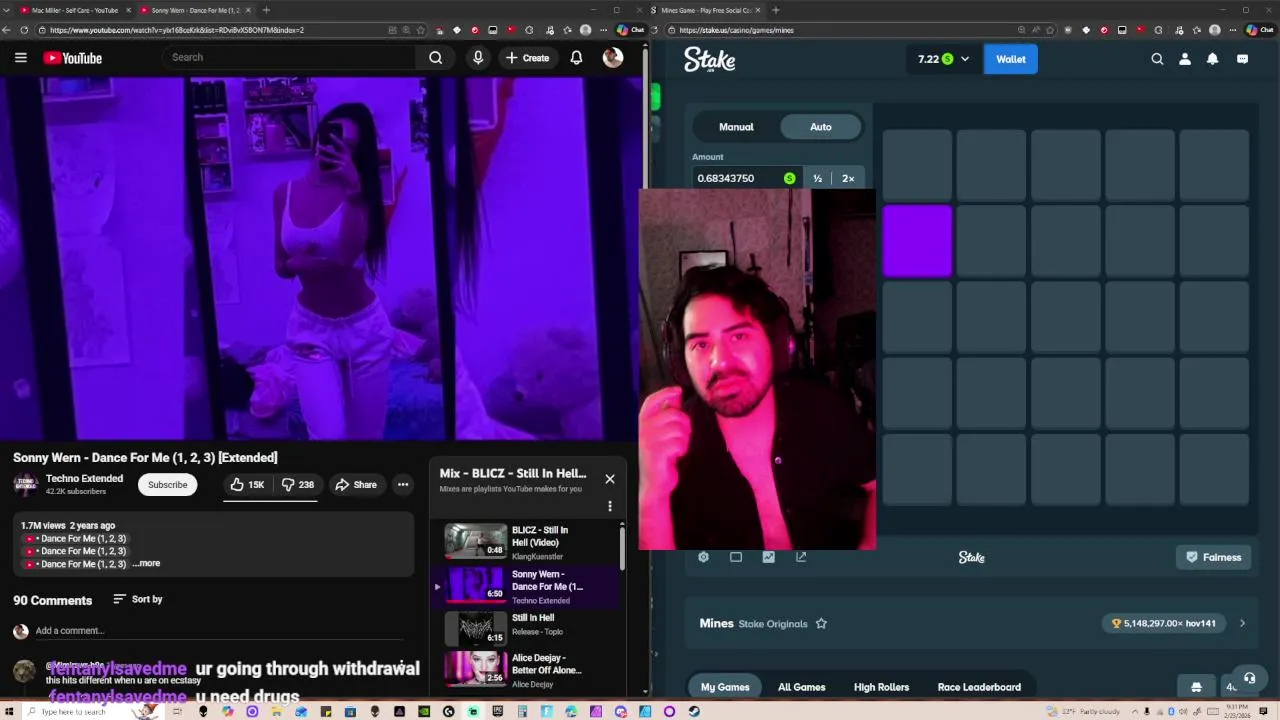This screenshot has width=1280, height=720.
Task: Open the Stake chat panel icon
Action: tap(1242, 59)
